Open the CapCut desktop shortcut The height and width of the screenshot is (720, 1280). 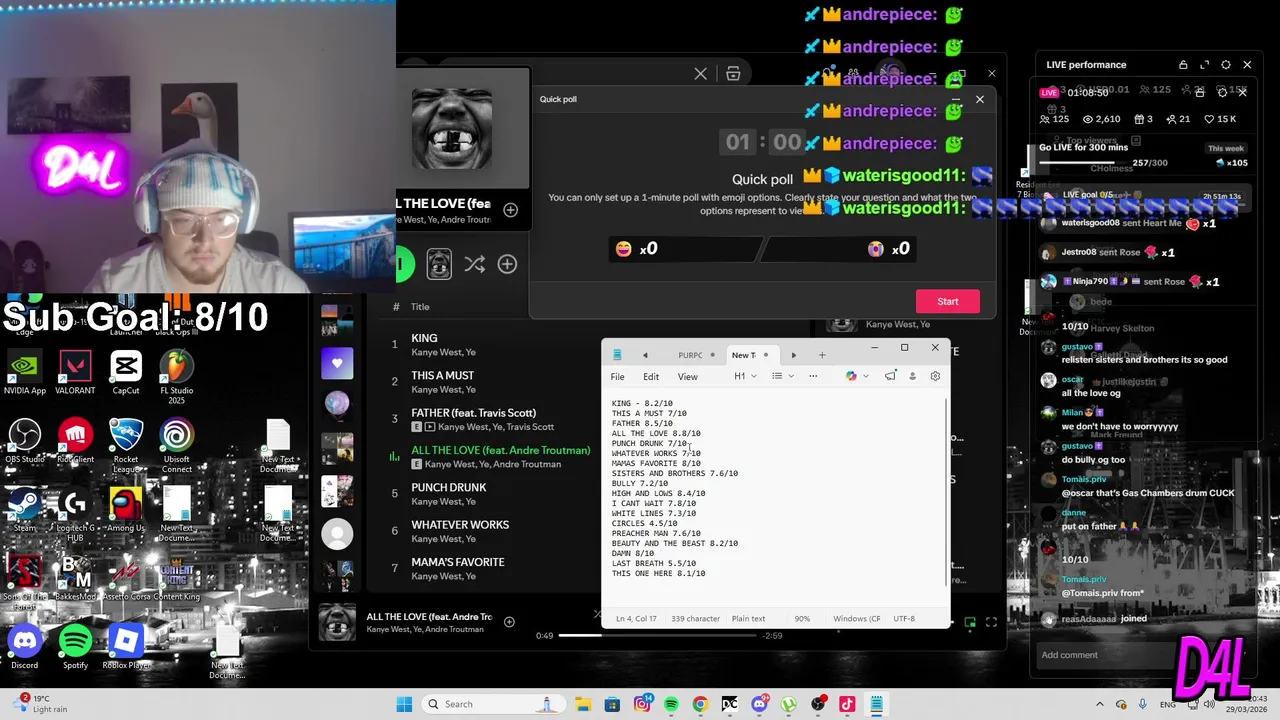126,372
